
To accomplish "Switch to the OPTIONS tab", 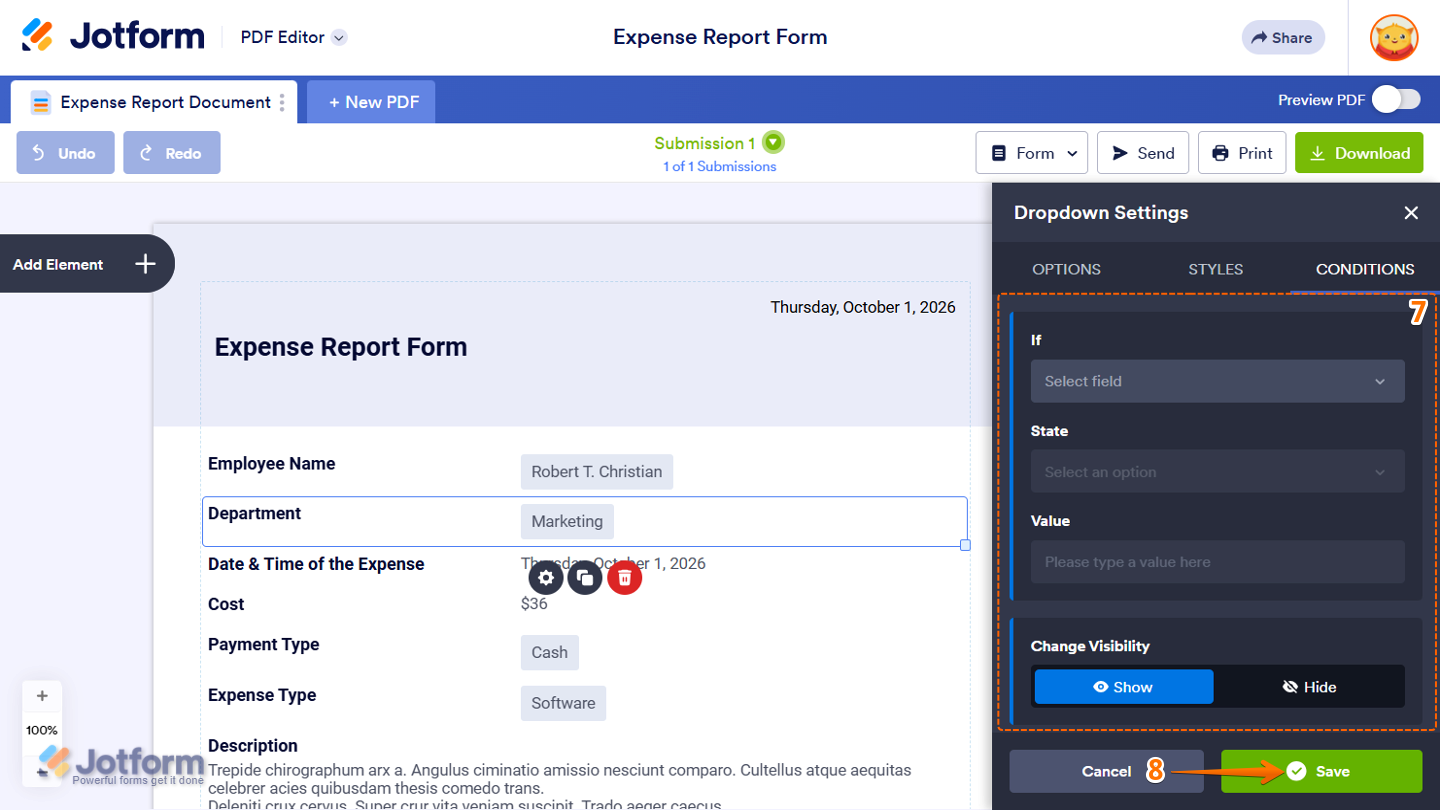I will (1066, 269).
